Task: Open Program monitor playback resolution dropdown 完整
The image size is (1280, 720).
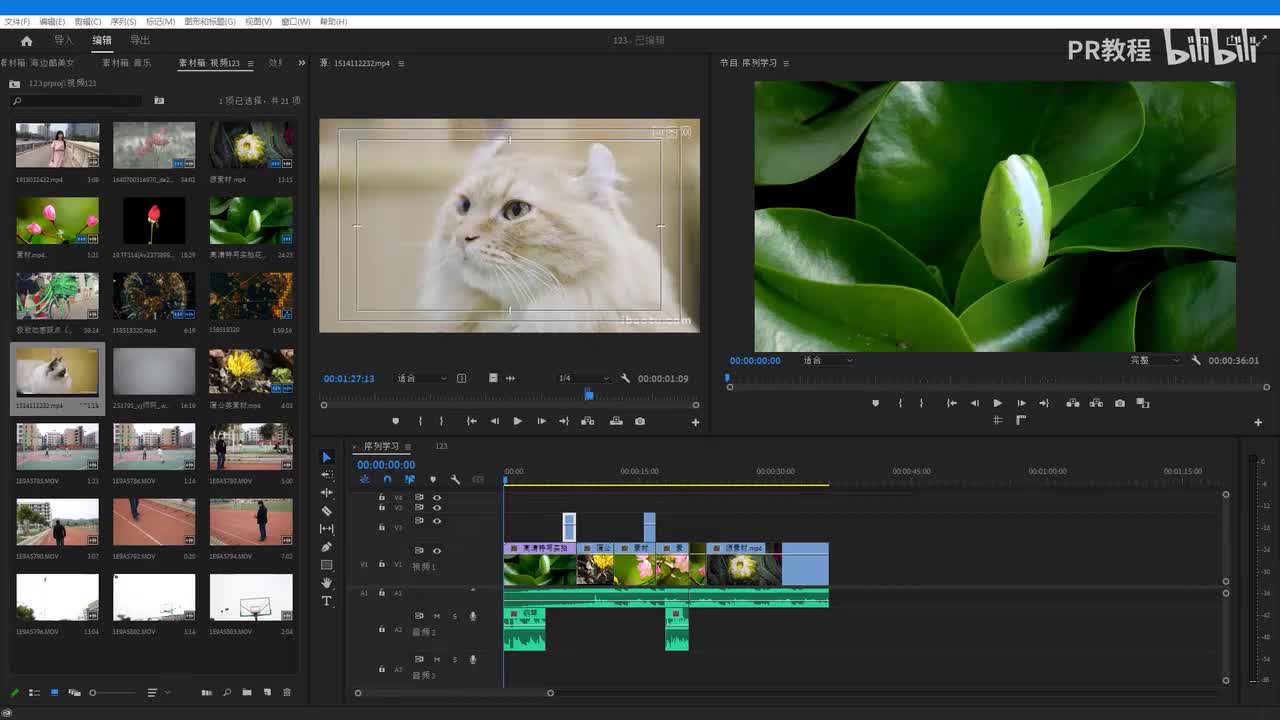Action: click(1154, 361)
